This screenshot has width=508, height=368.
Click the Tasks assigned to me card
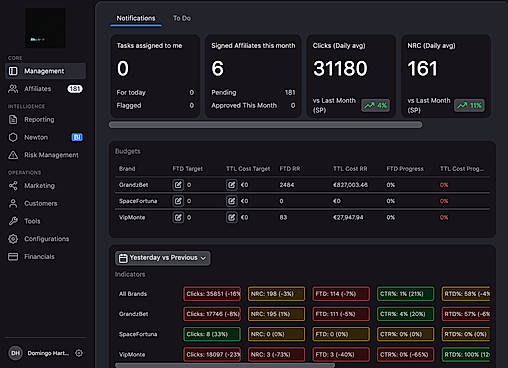[155, 76]
